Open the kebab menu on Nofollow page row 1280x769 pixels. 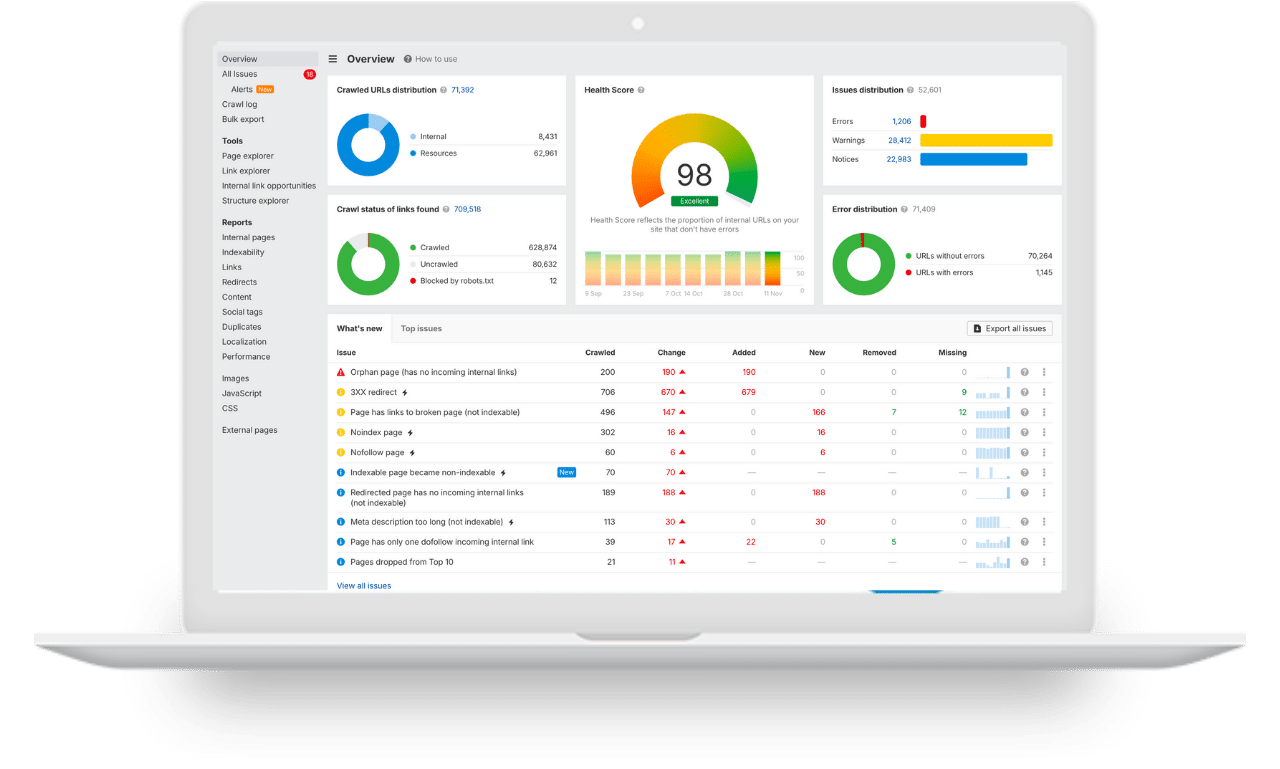click(1043, 452)
